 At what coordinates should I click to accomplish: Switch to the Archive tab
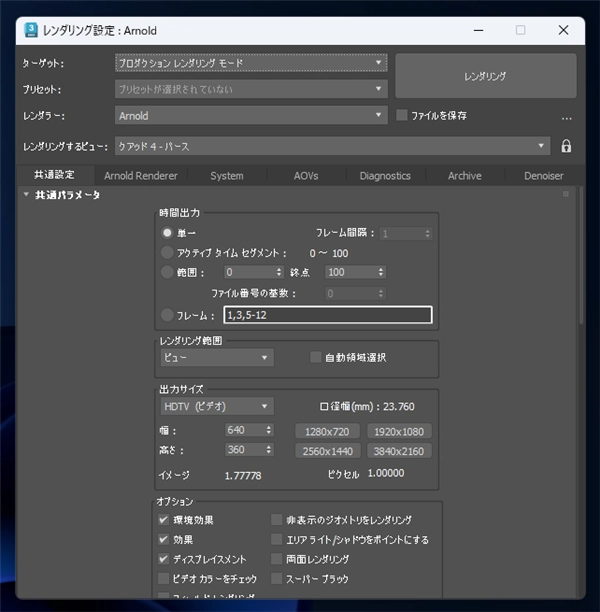(465, 176)
